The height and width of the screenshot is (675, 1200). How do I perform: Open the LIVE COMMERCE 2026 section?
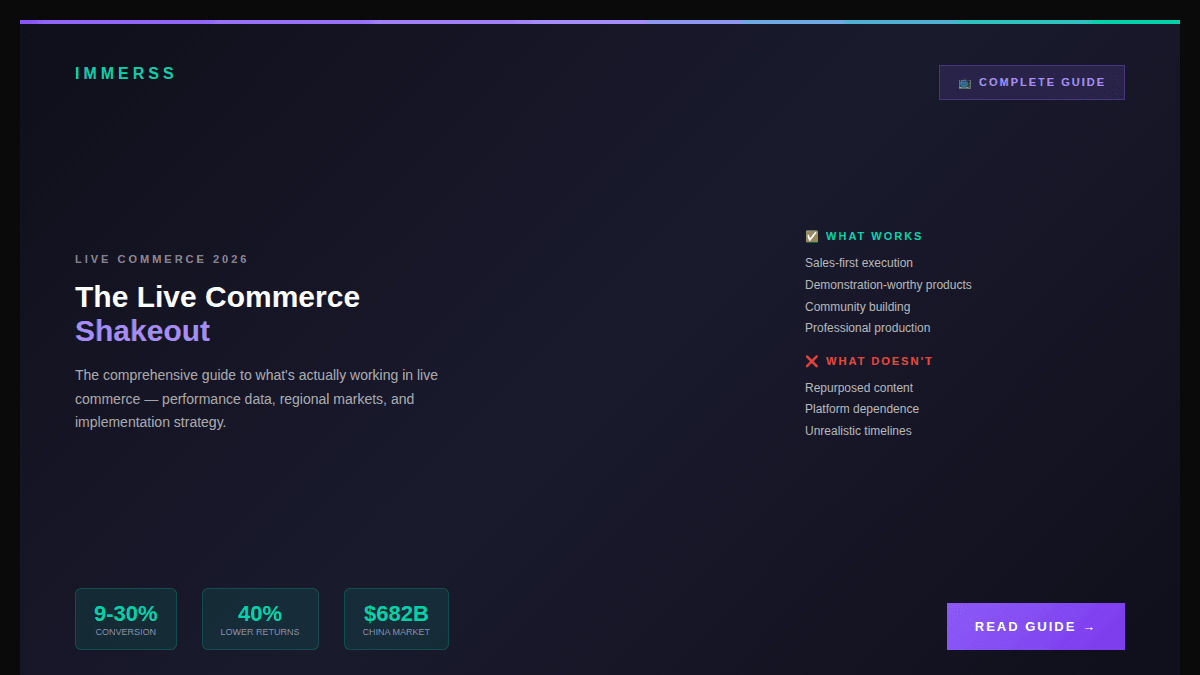pos(161,258)
